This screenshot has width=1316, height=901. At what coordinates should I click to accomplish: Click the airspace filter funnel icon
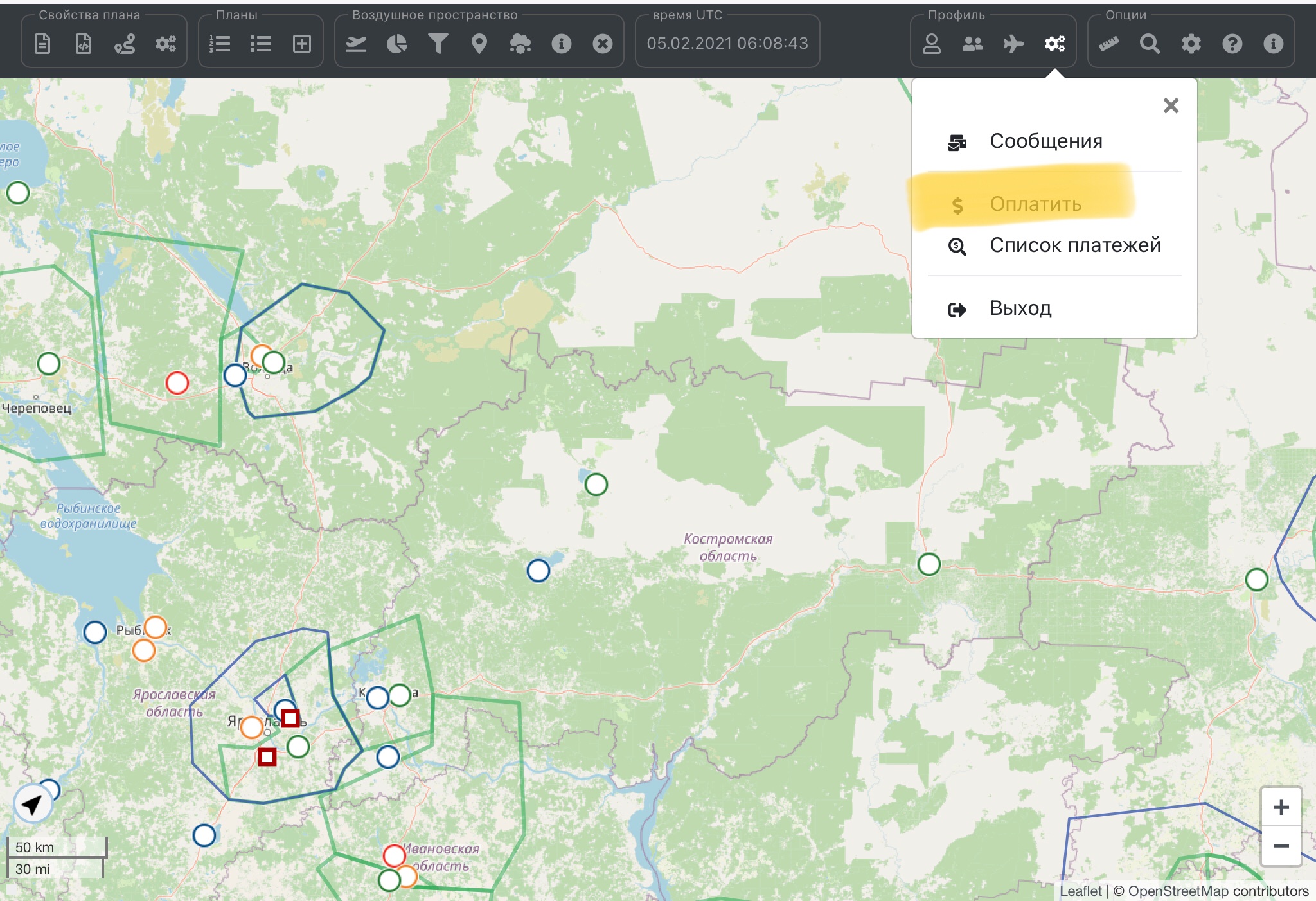(438, 44)
